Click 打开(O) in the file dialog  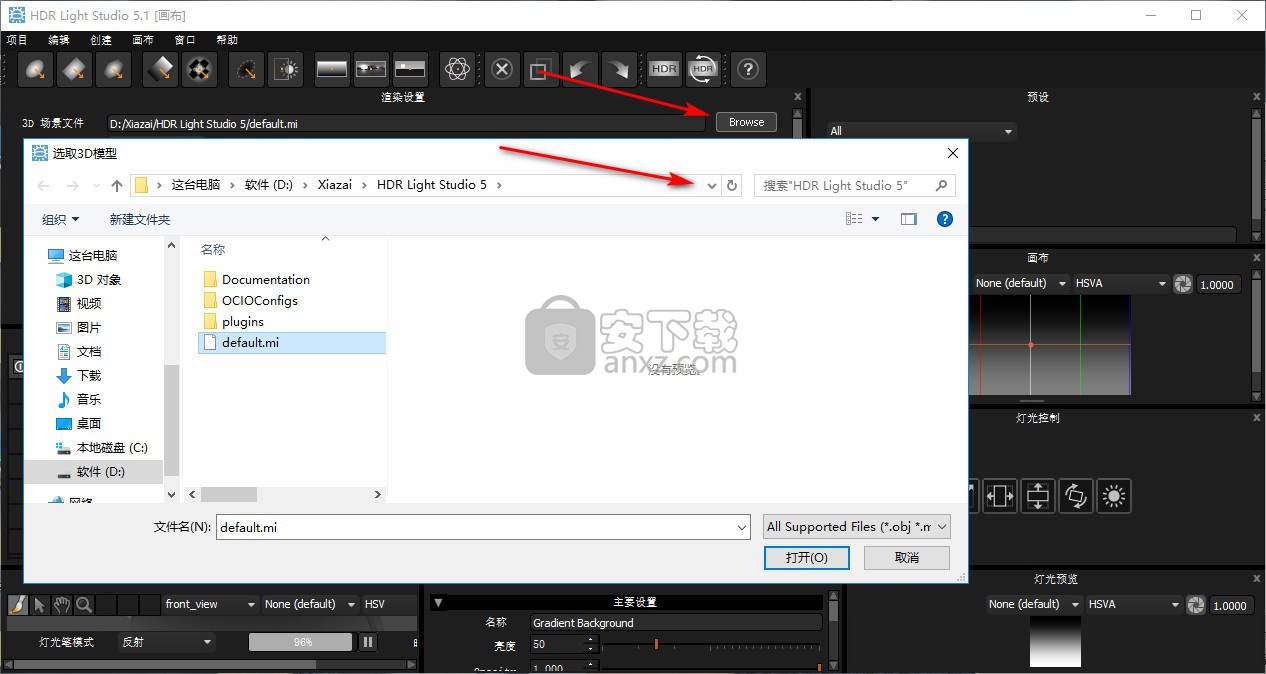pos(806,557)
